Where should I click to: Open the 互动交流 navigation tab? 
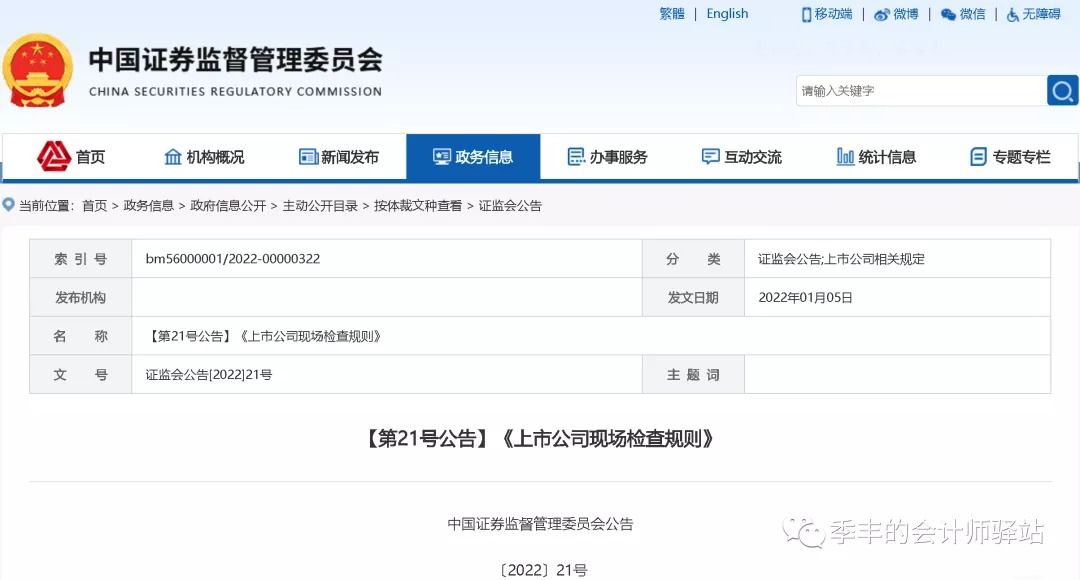point(742,157)
